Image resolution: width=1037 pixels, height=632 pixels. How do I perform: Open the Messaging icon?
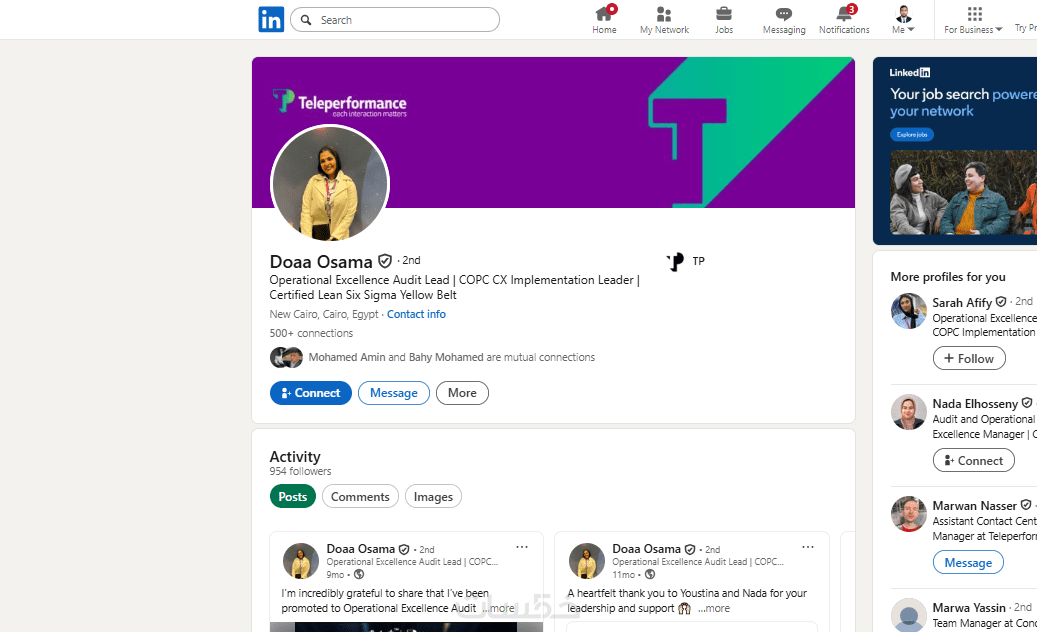(x=784, y=20)
